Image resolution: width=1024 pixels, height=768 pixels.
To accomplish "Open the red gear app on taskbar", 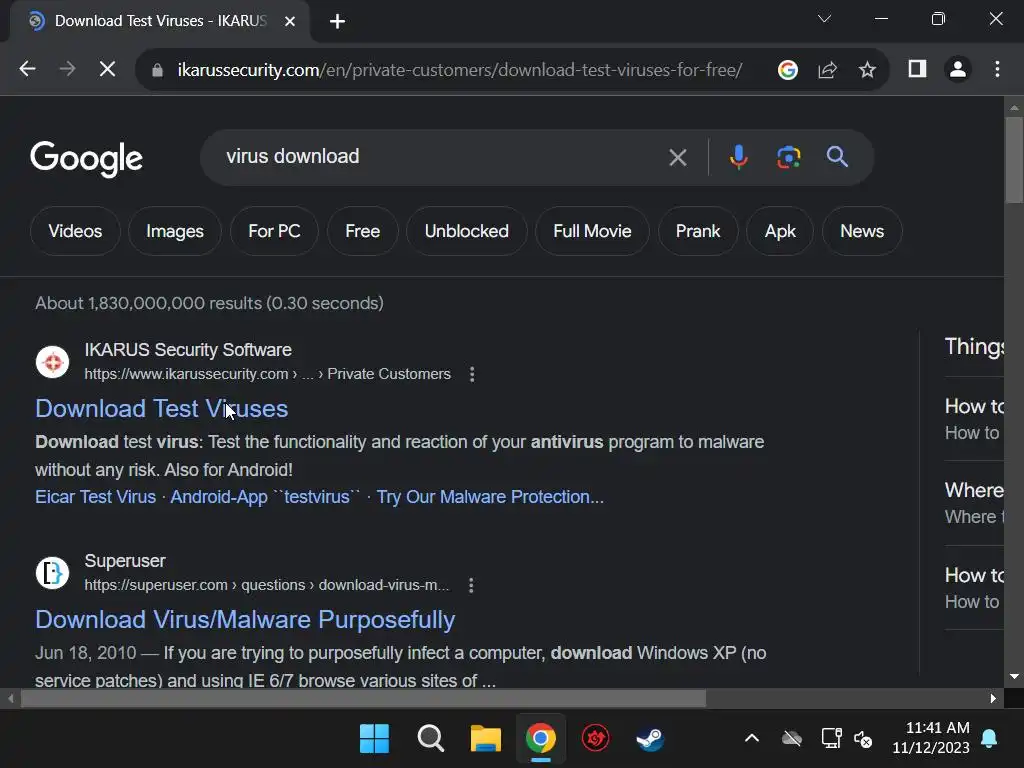I will click(596, 739).
